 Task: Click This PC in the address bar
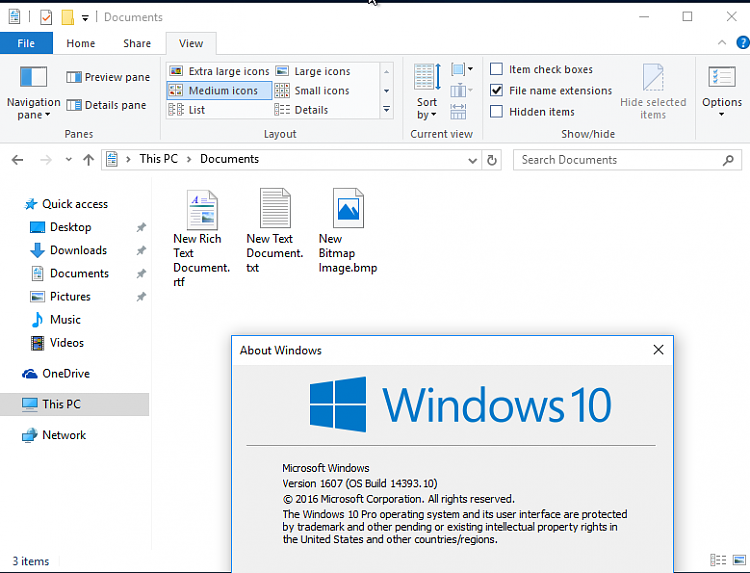pos(158,159)
